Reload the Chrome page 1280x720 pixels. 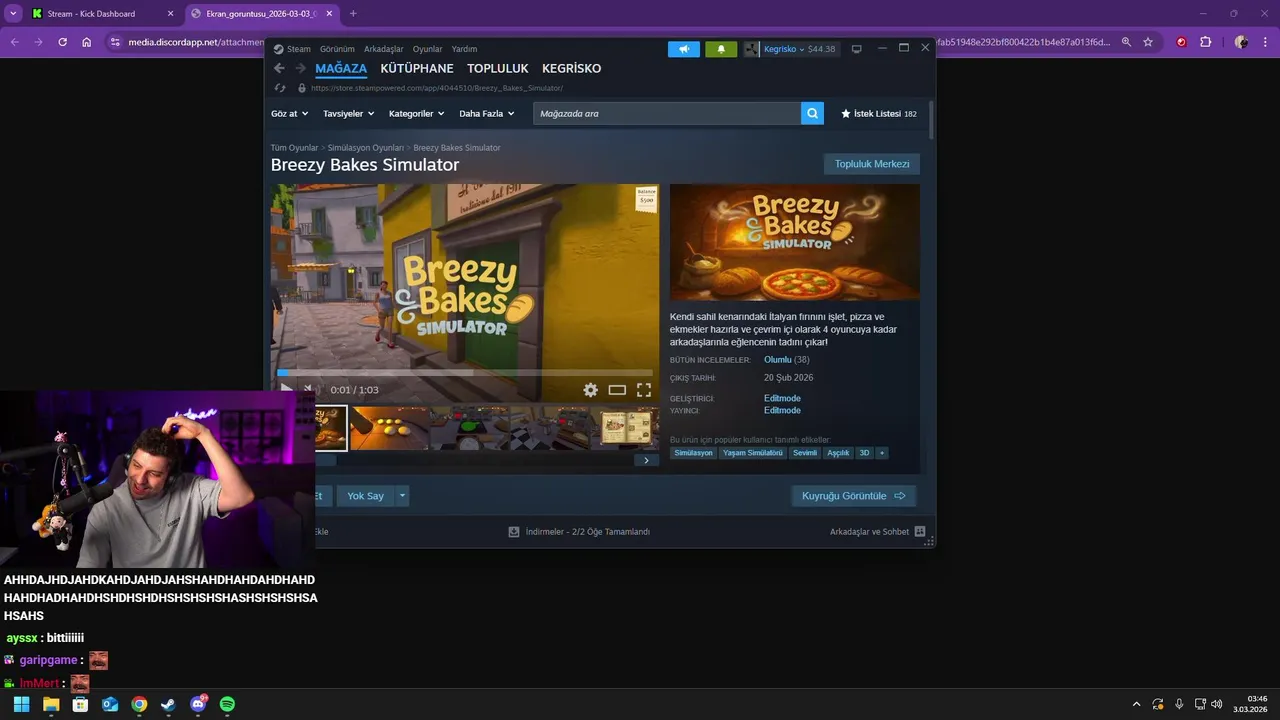62,42
